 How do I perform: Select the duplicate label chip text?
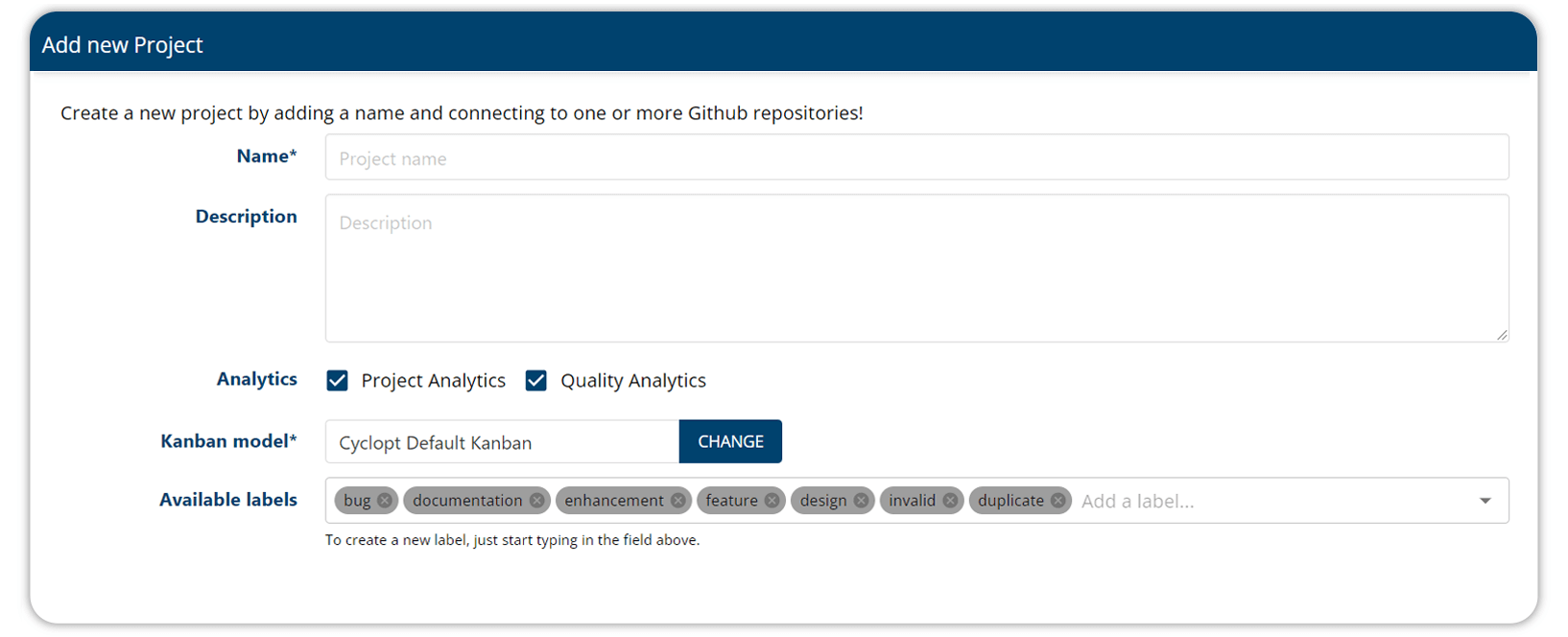1010,501
